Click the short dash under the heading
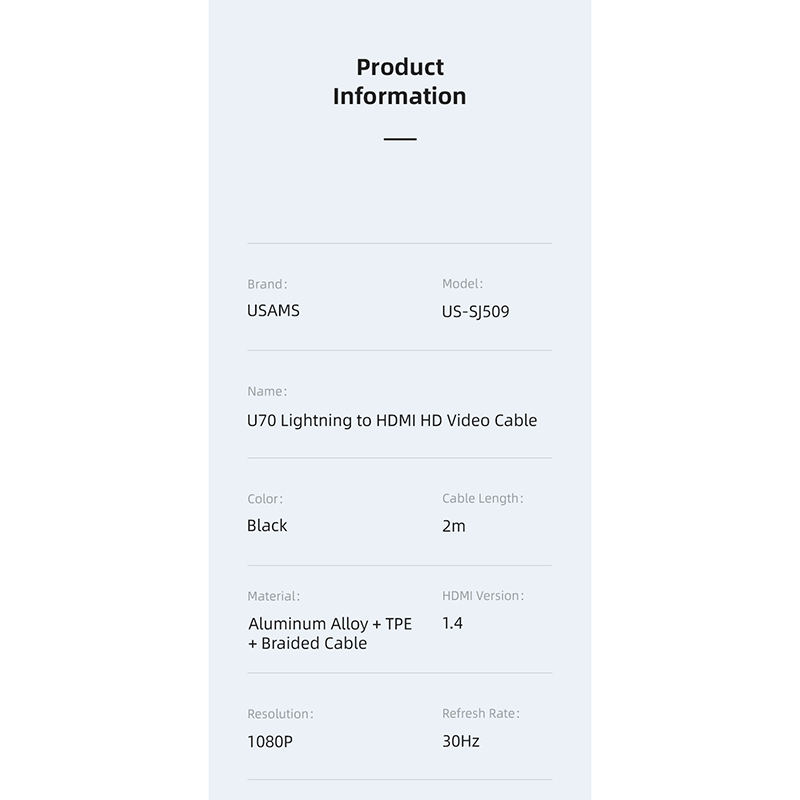 tap(400, 139)
